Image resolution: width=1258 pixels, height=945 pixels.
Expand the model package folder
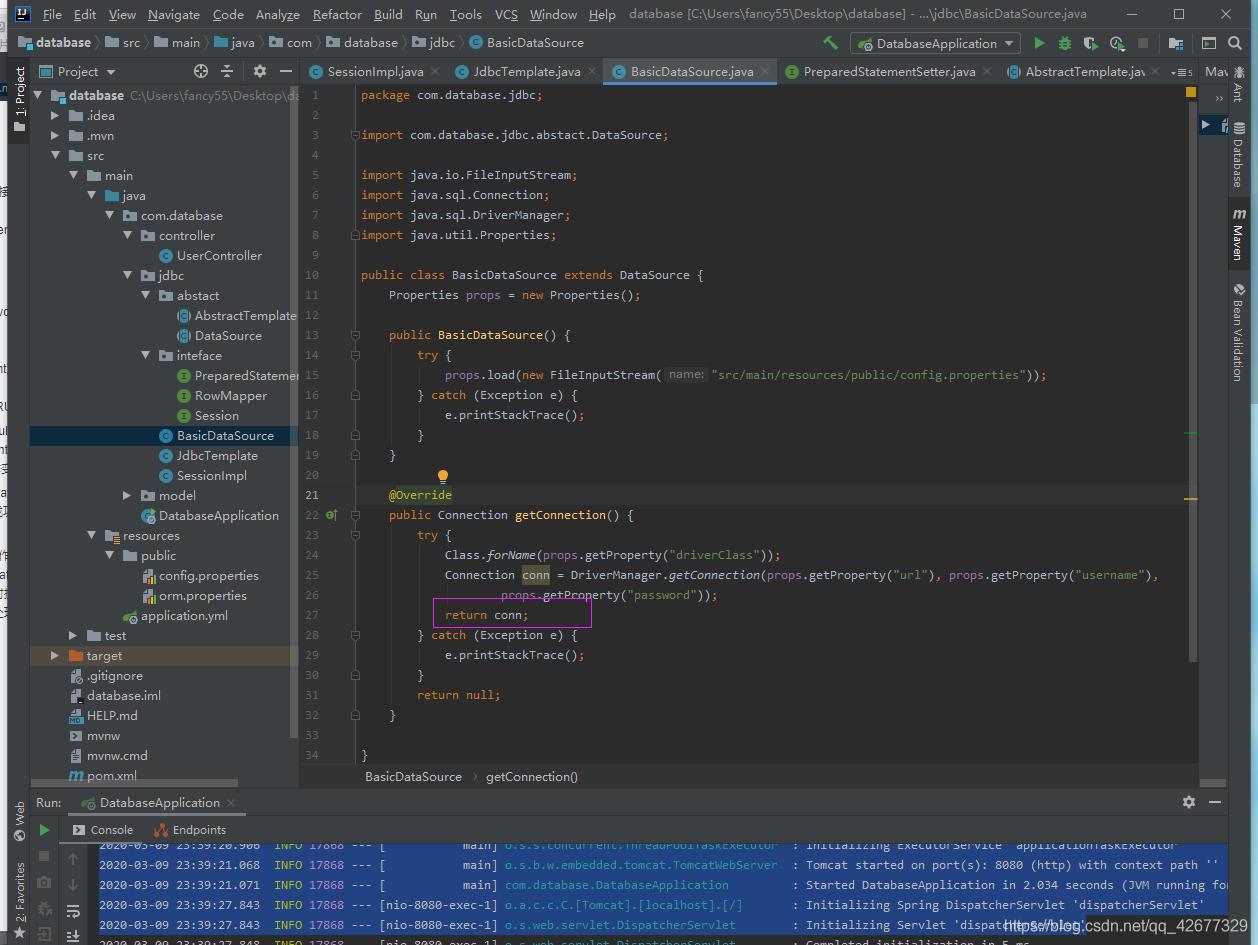tap(127, 496)
